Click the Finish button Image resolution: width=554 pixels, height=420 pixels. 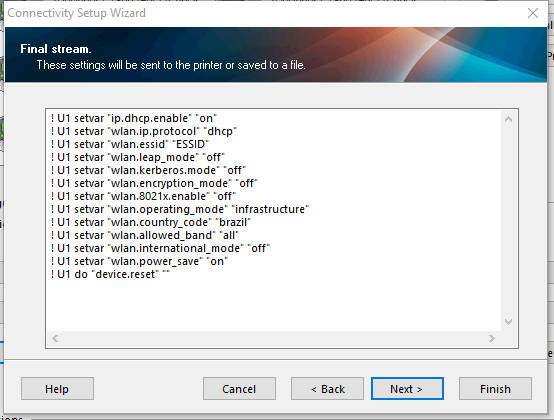(495, 389)
